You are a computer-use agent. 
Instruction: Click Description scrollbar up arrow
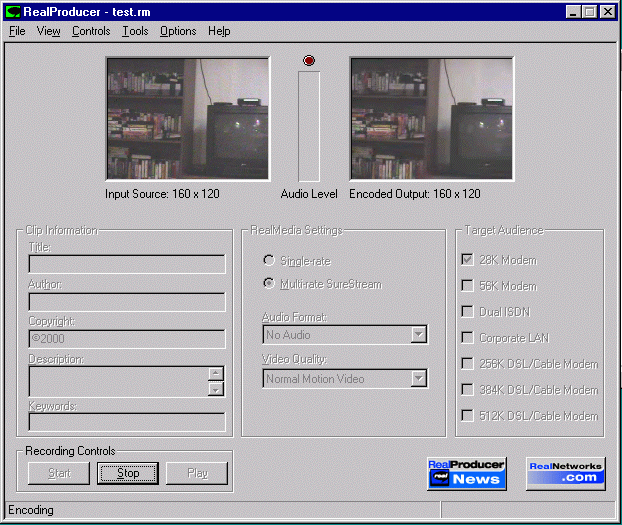coord(216,374)
